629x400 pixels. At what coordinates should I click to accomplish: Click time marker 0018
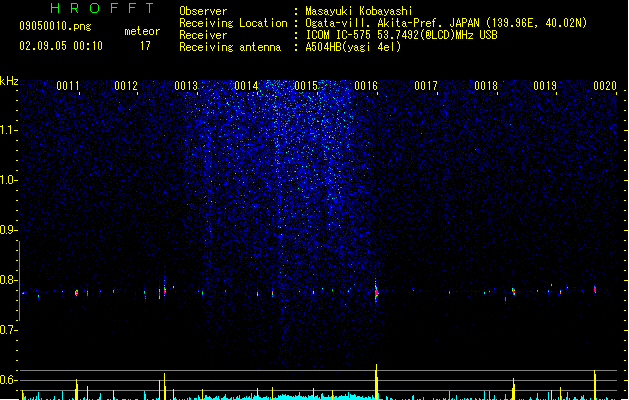tap(486, 86)
